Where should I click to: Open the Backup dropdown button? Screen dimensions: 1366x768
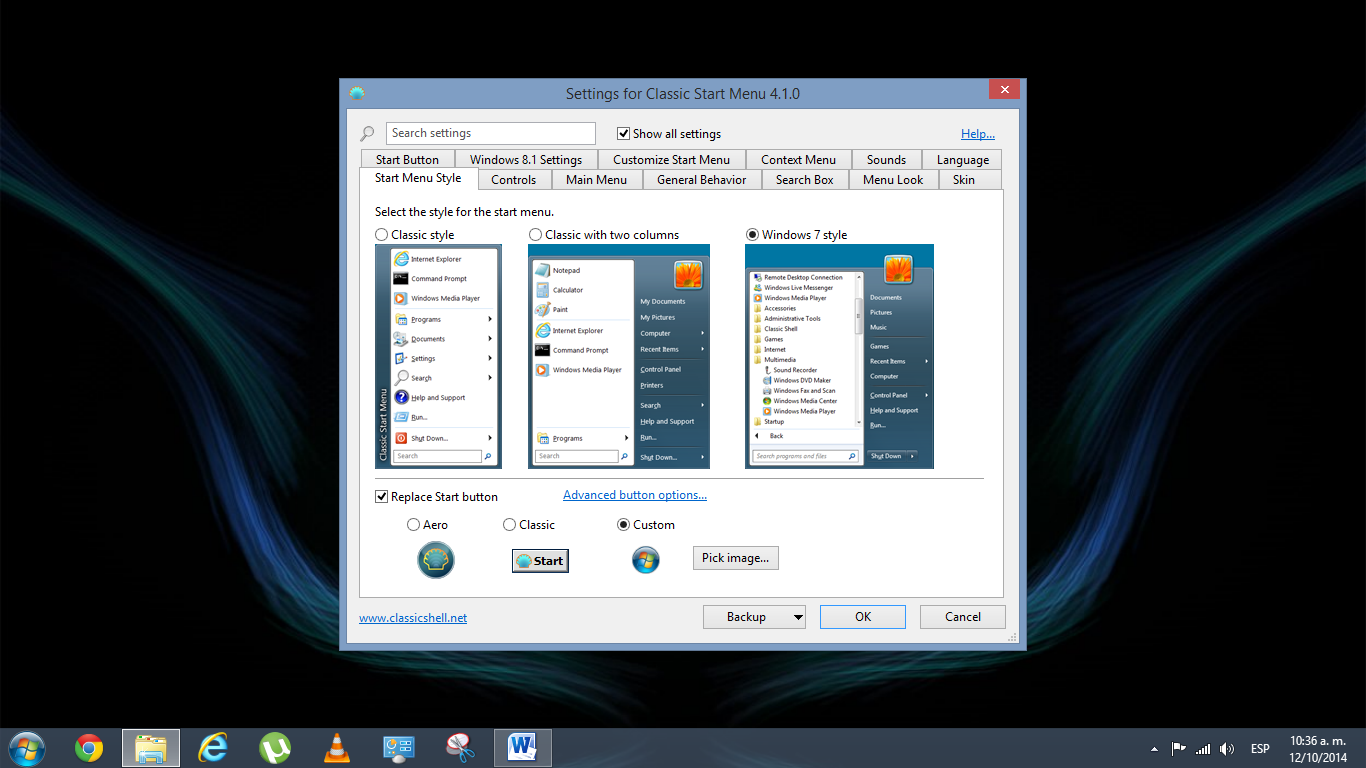click(754, 617)
